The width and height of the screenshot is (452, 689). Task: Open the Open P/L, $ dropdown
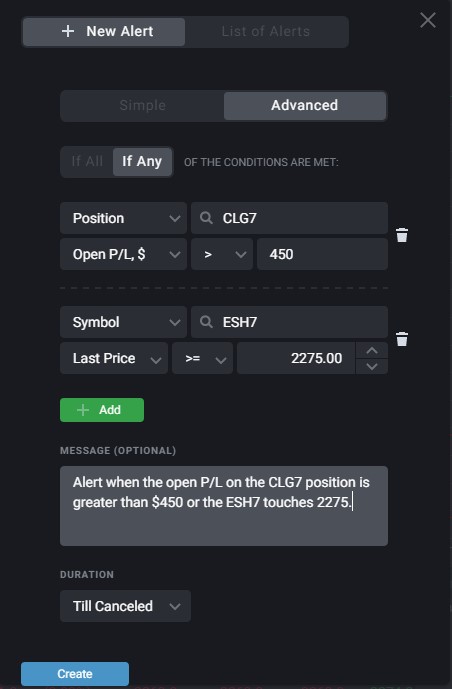(x=123, y=254)
